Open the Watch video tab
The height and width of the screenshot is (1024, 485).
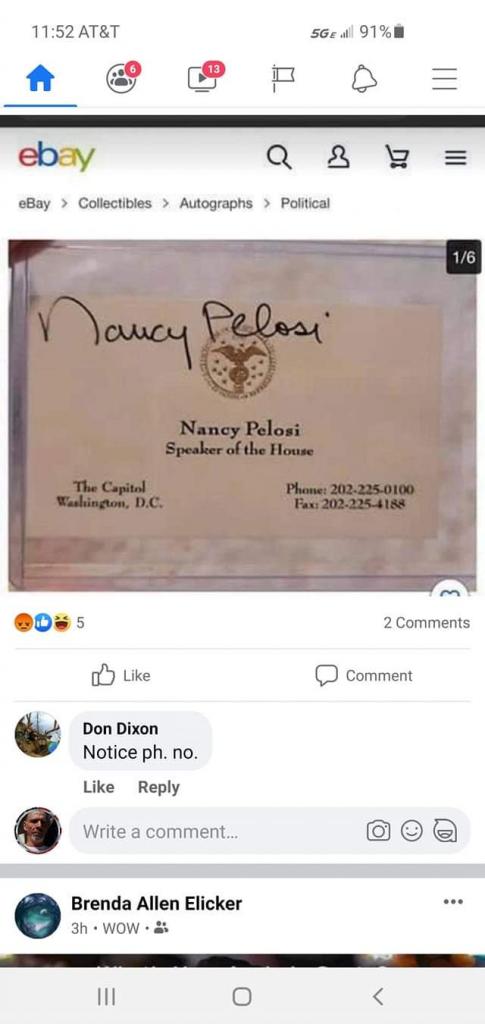tap(204, 78)
